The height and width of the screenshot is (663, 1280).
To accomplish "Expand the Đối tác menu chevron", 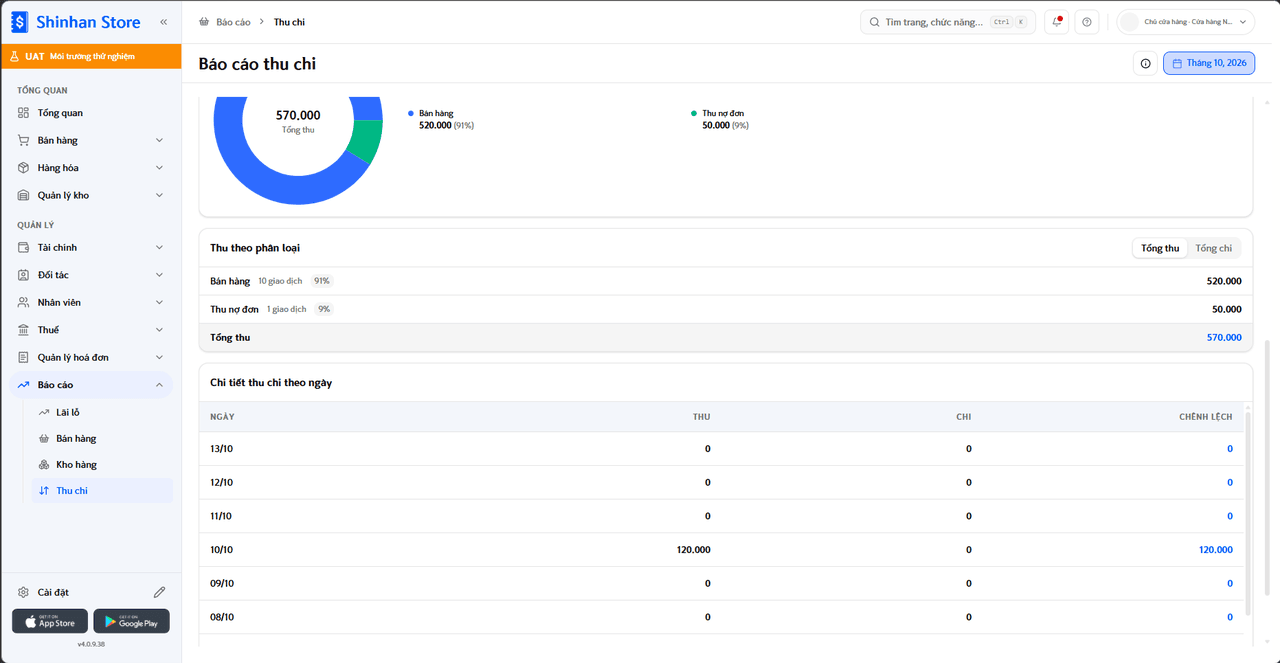I will pos(159,275).
